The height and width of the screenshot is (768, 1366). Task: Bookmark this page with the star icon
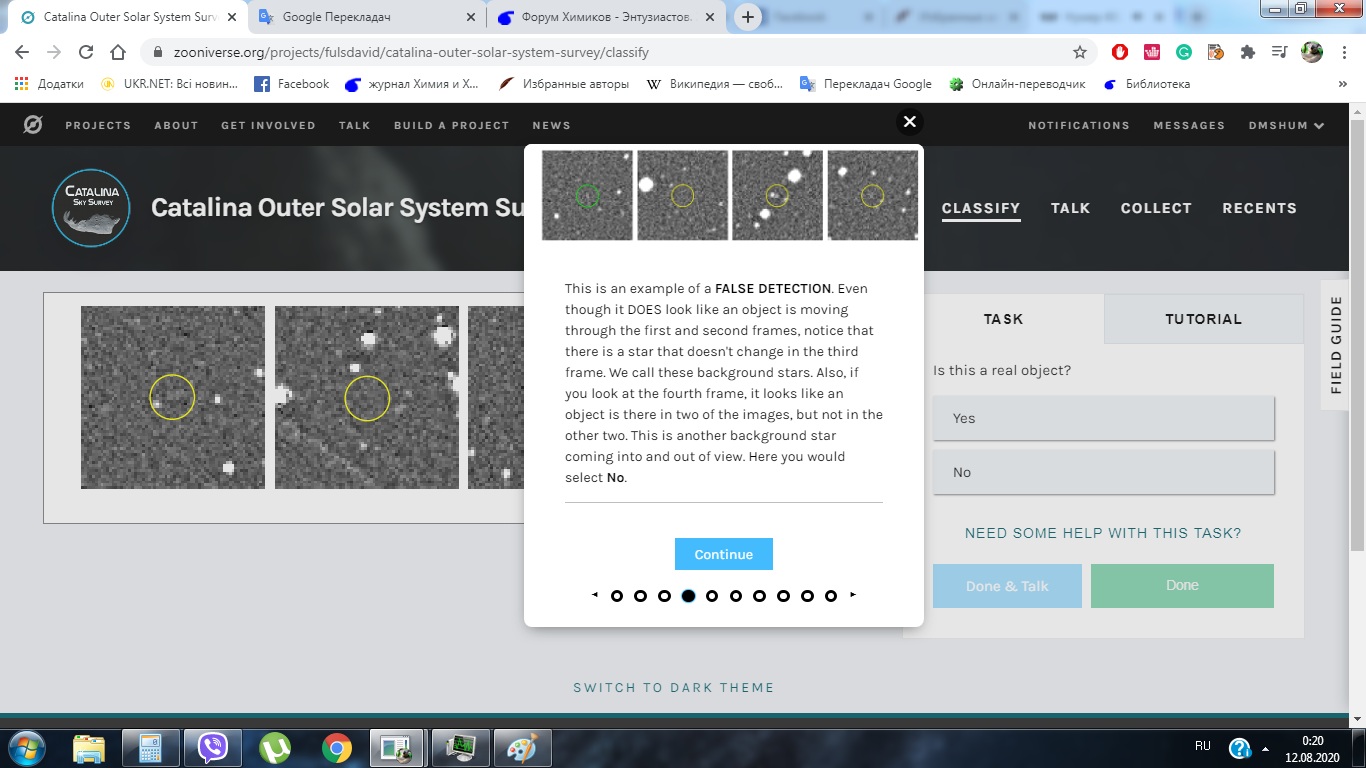[1080, 52]
